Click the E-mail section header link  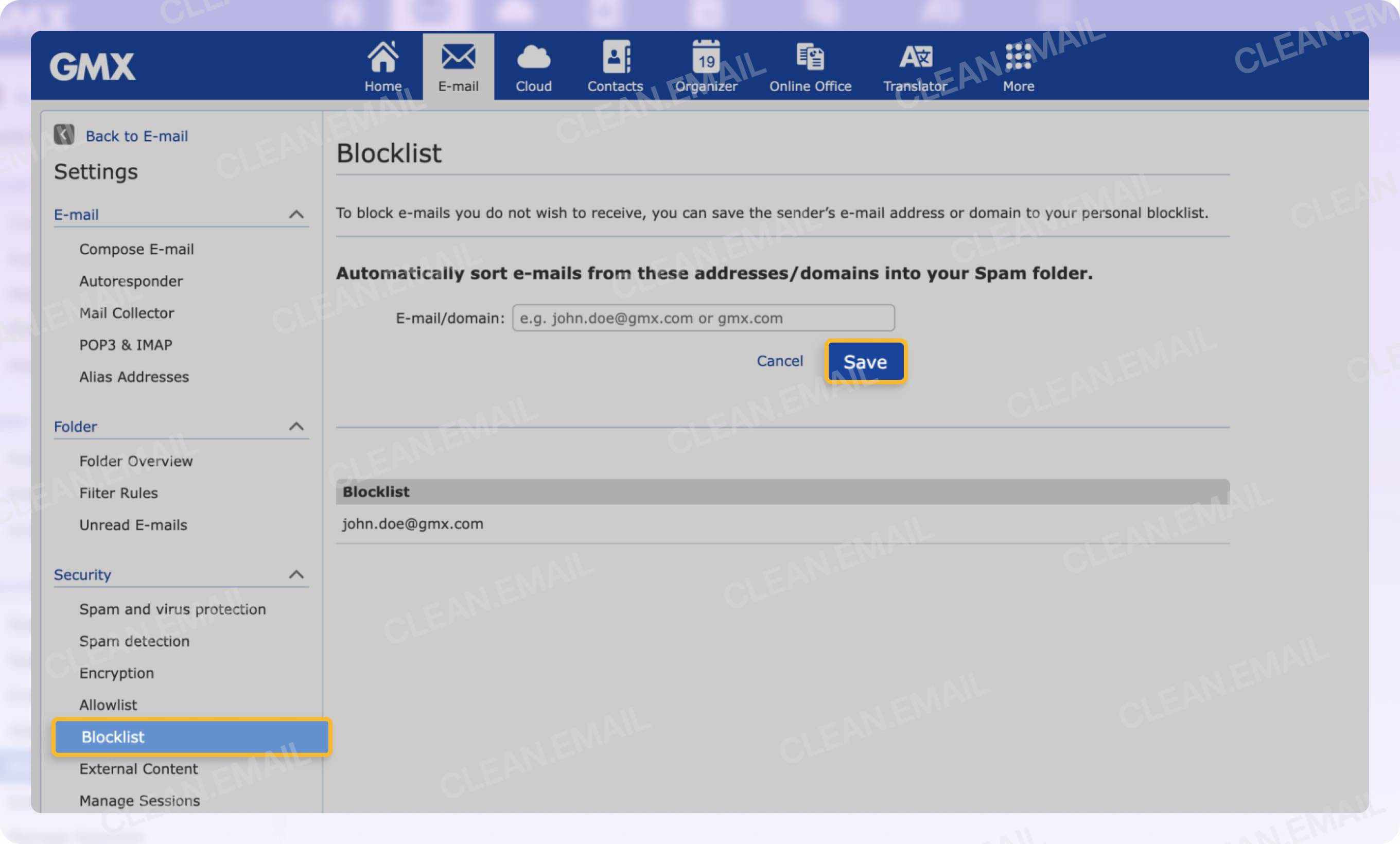tap(76, 215)
